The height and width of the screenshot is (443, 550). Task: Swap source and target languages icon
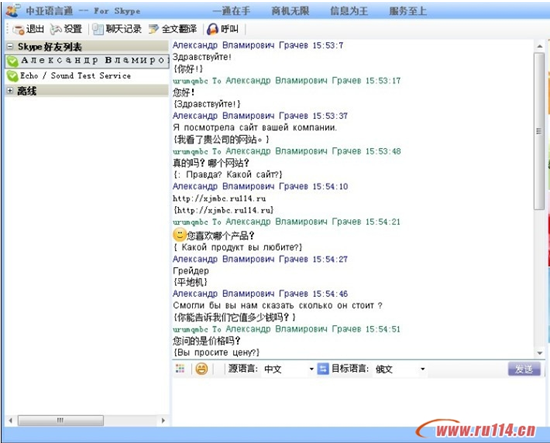[323, 369]
